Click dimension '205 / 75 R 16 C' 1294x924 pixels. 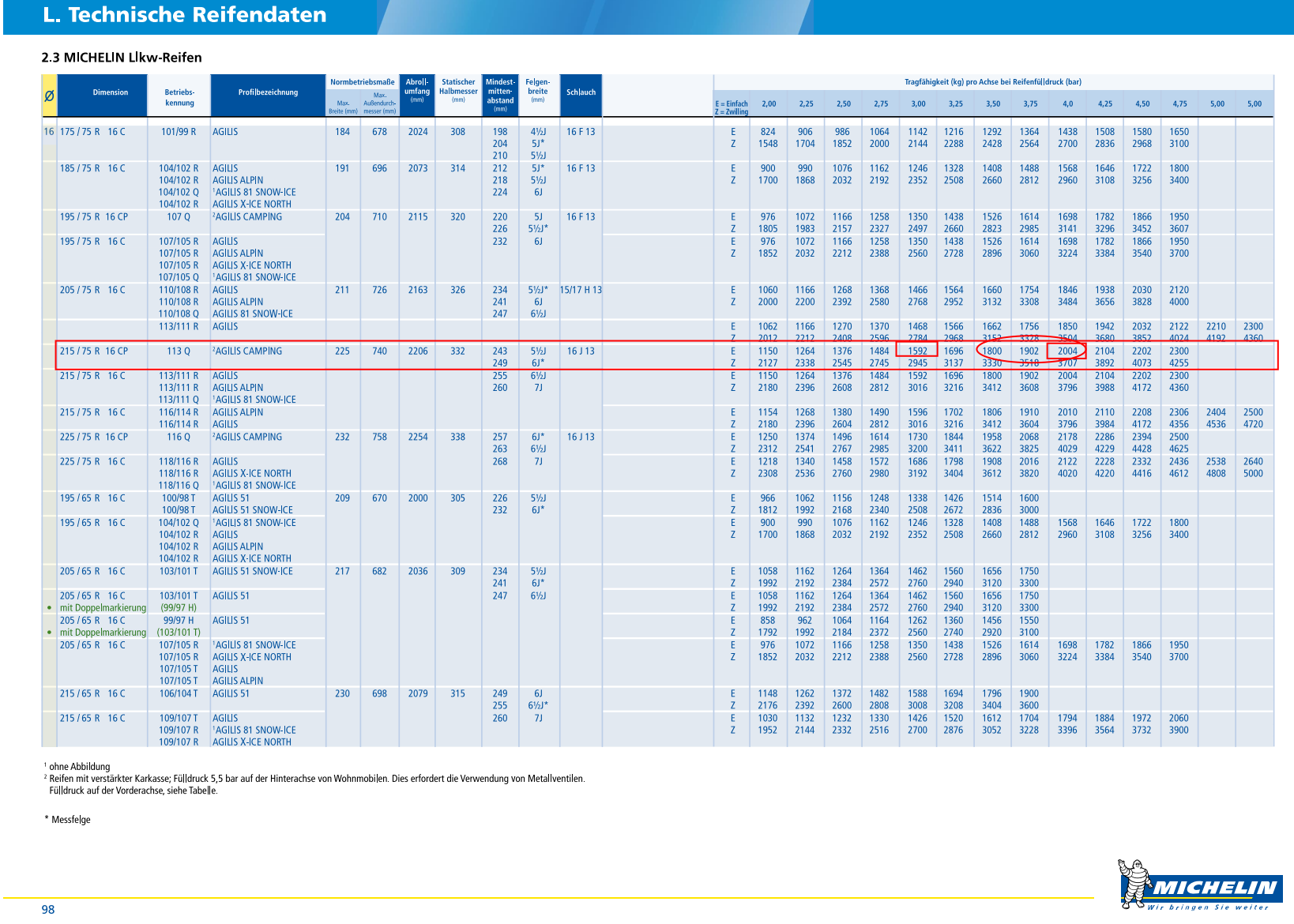pyautogui.click(x=92, y=290)
